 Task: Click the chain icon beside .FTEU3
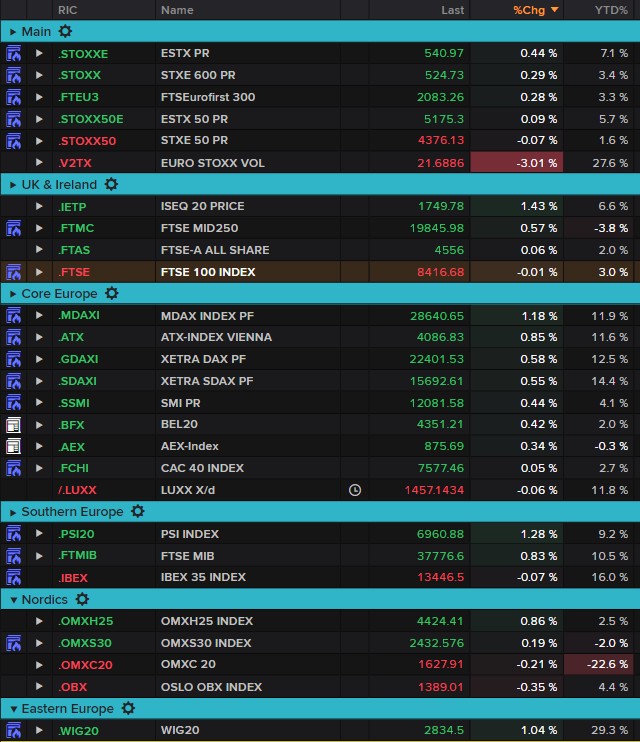pos(14,97)
